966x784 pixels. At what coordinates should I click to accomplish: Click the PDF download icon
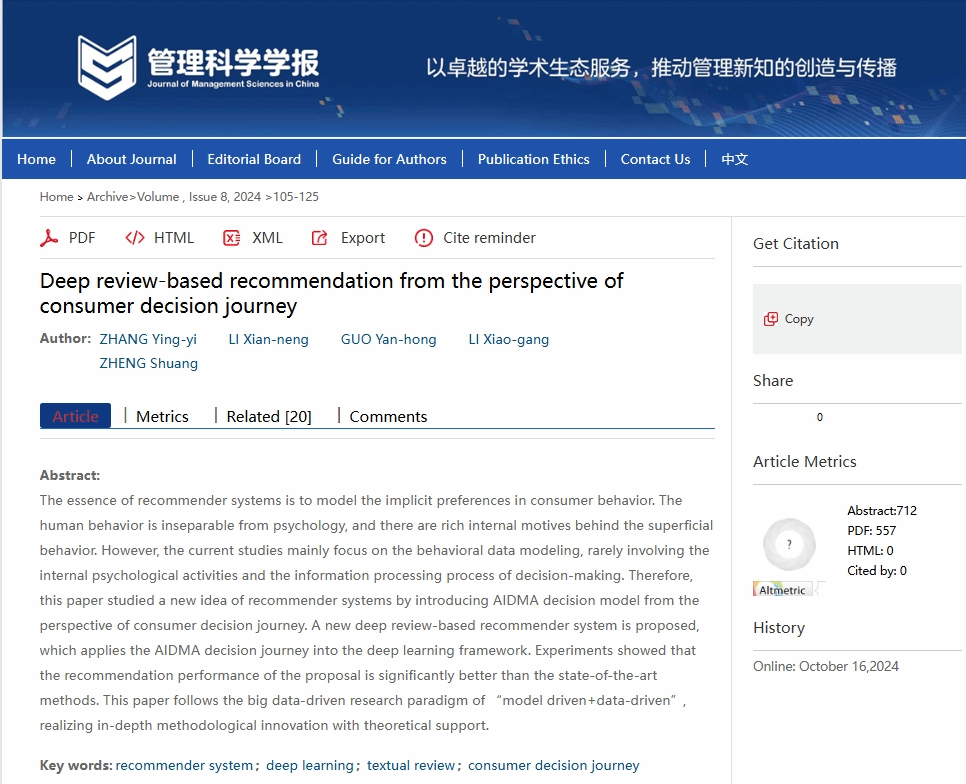(49, 238)
